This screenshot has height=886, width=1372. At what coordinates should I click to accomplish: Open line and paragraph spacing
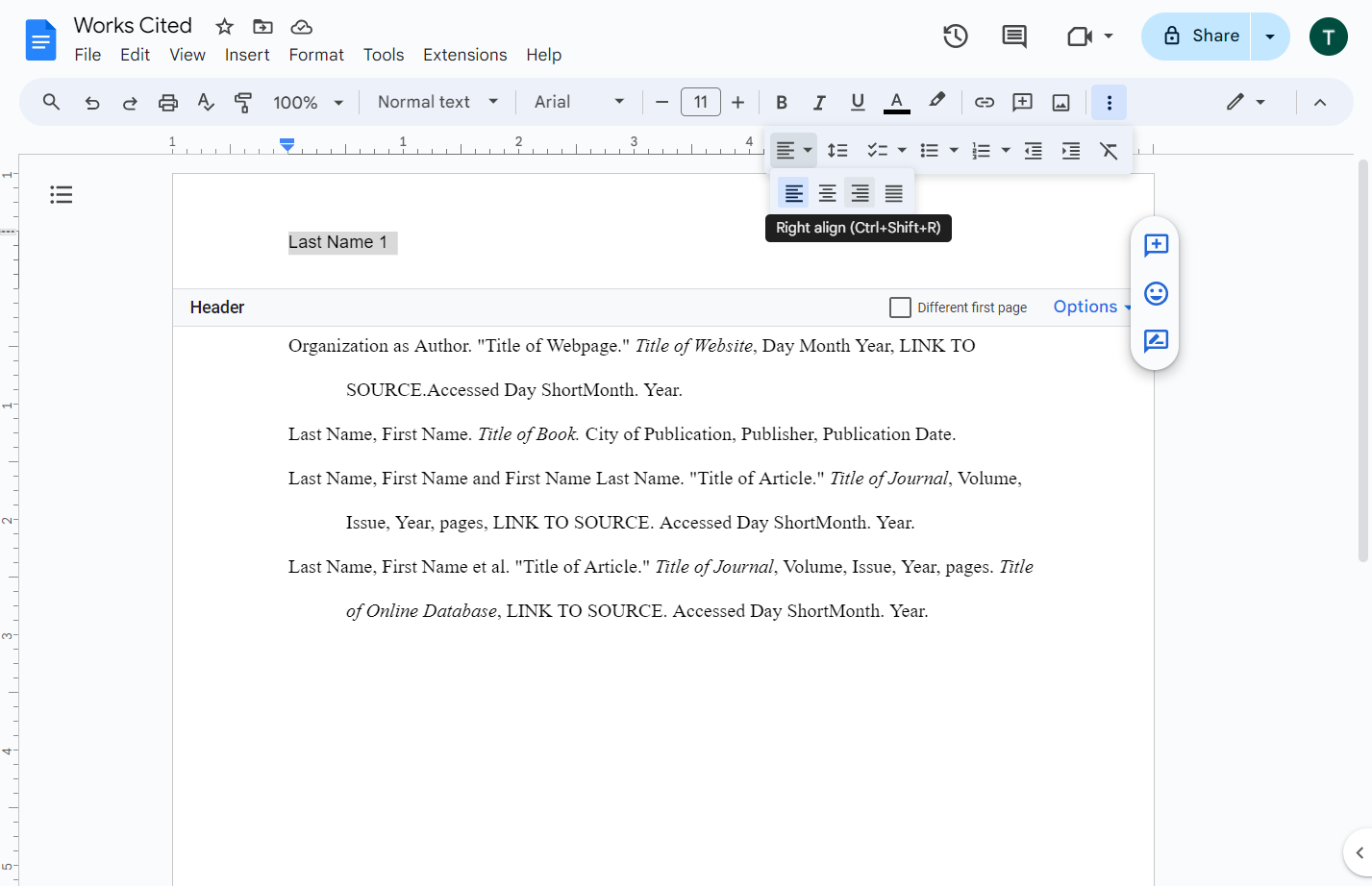tap(838, 151)
